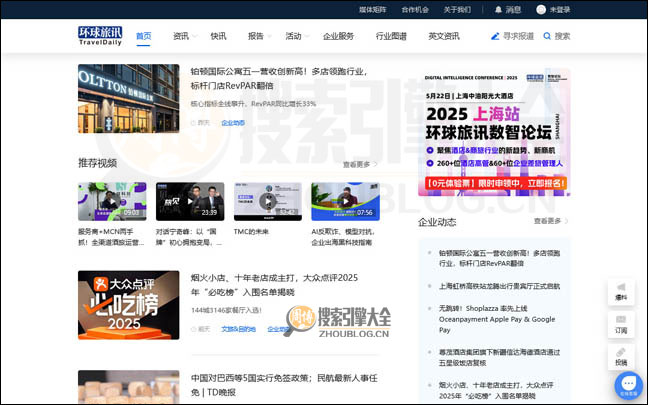Click the AI反欺诈、模型对抗 video title
The width and height of the screenshot is (648, 405).
[x=343, y=237]
